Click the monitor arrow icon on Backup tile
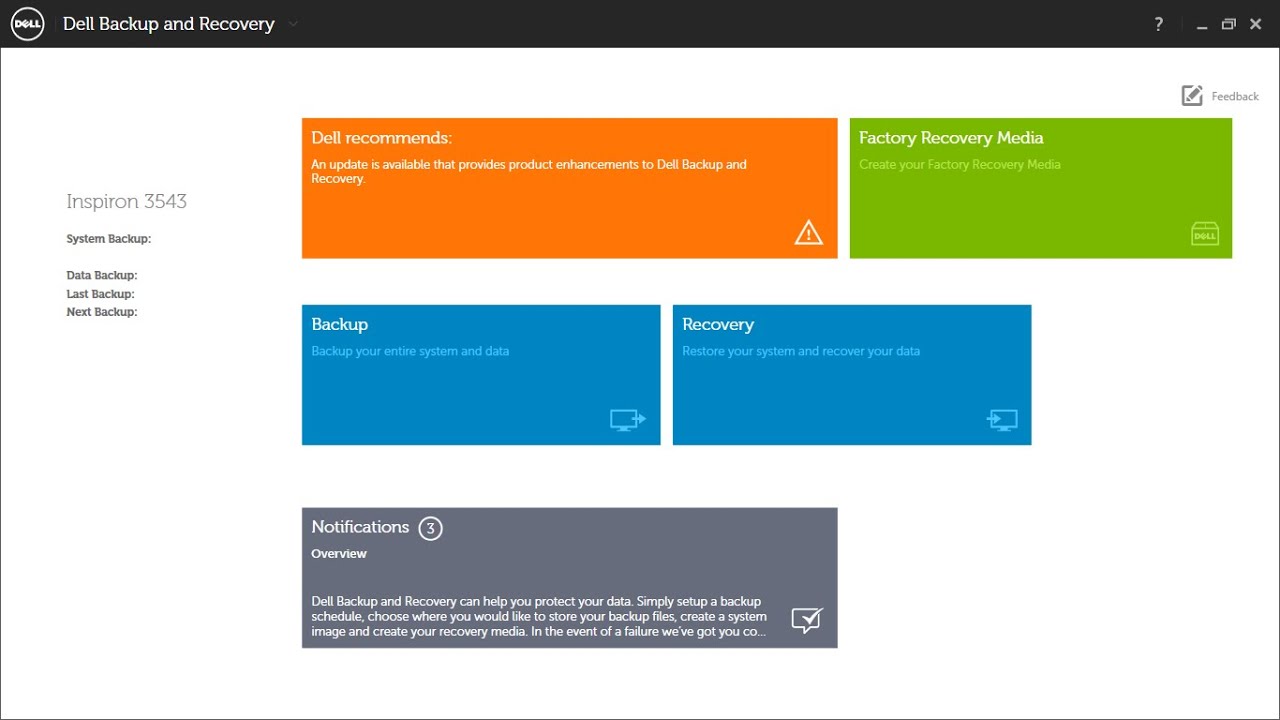Viewport: 1280px width, 720px height. (x=628, y=419)
